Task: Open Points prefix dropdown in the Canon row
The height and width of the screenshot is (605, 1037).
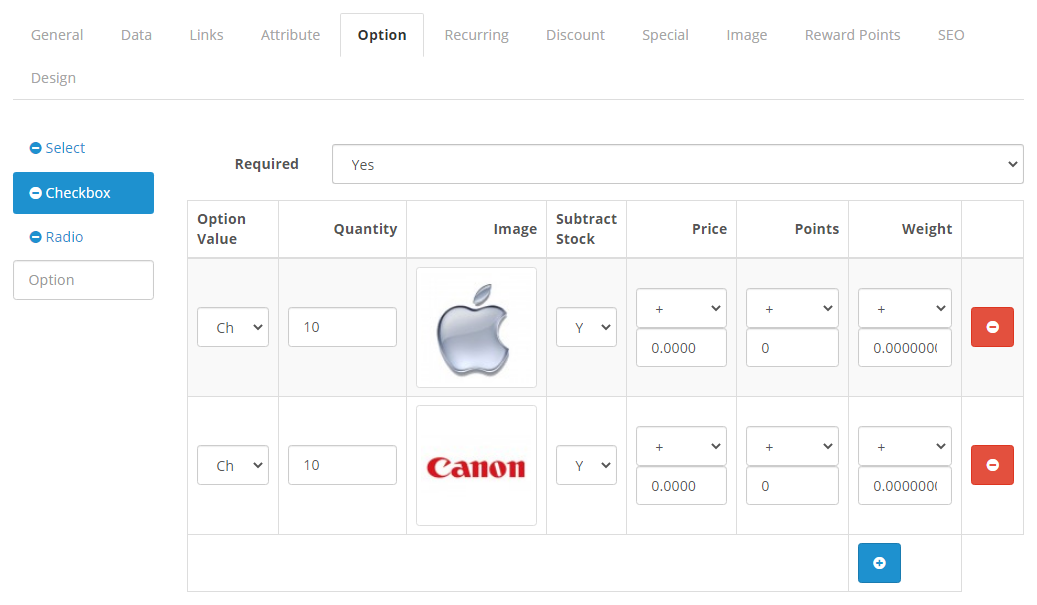Action: tap(792, 446)
